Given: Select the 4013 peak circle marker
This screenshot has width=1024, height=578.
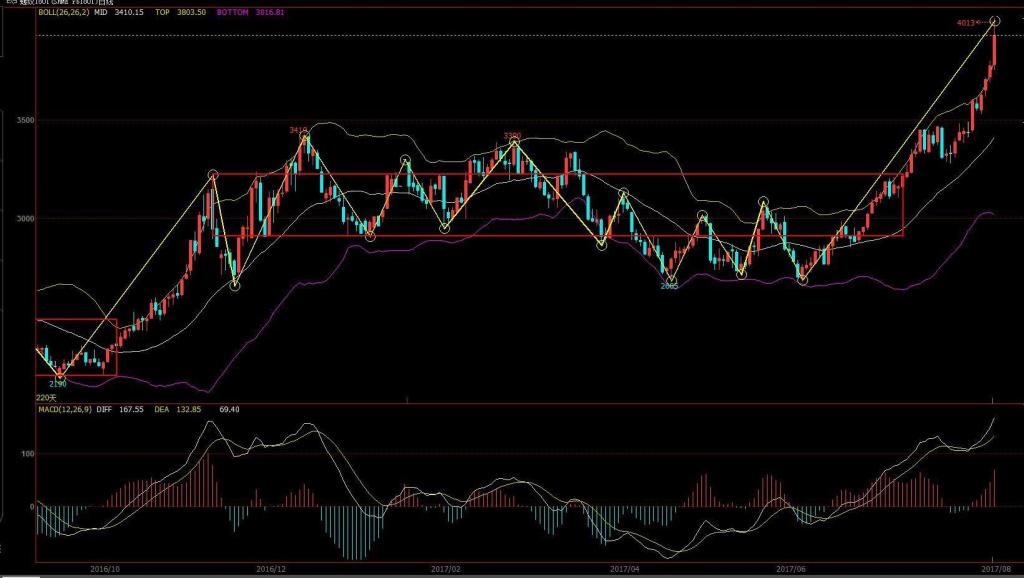Looking at the screenshot, I should 995,21.
